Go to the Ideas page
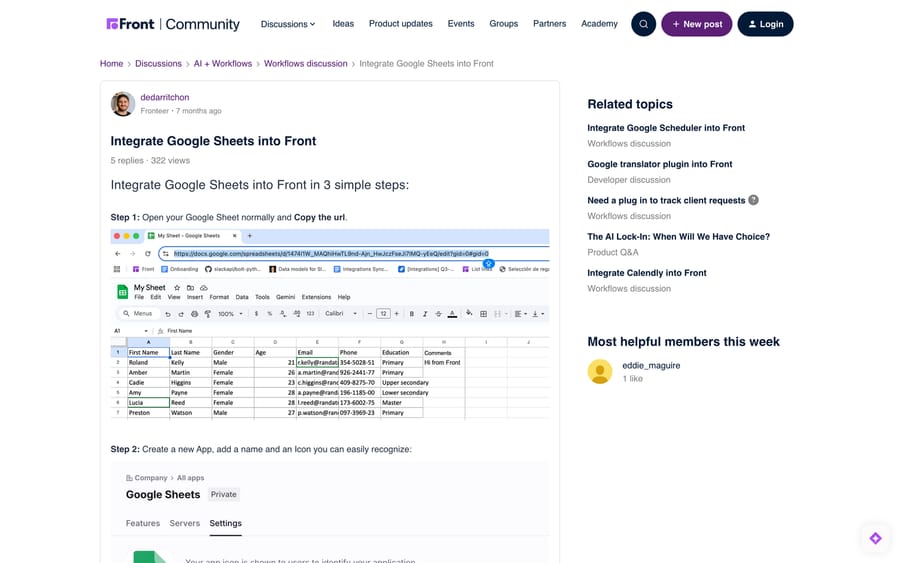 click(343, 24)
